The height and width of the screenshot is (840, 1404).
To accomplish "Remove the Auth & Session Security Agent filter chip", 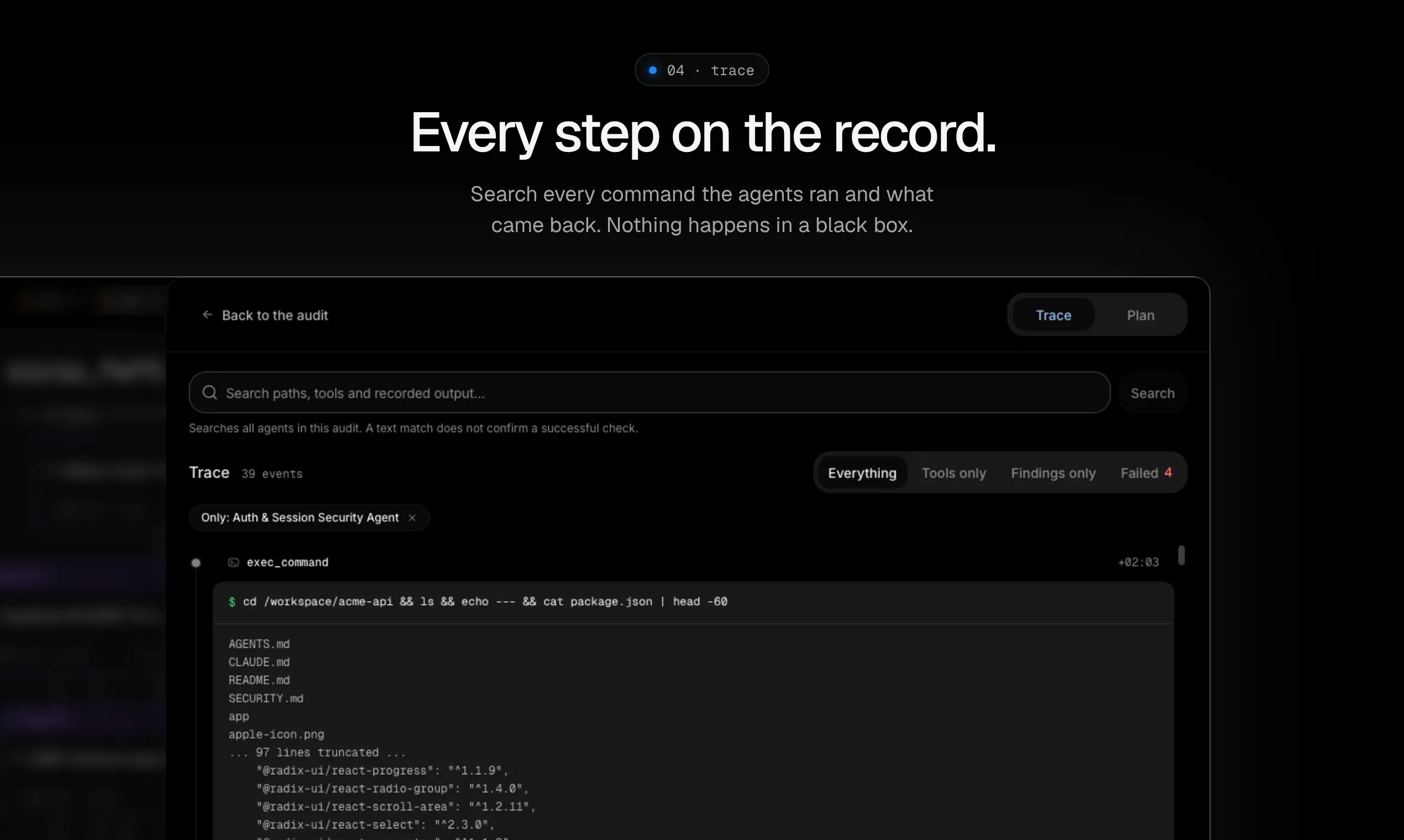I will coord(412,517).
